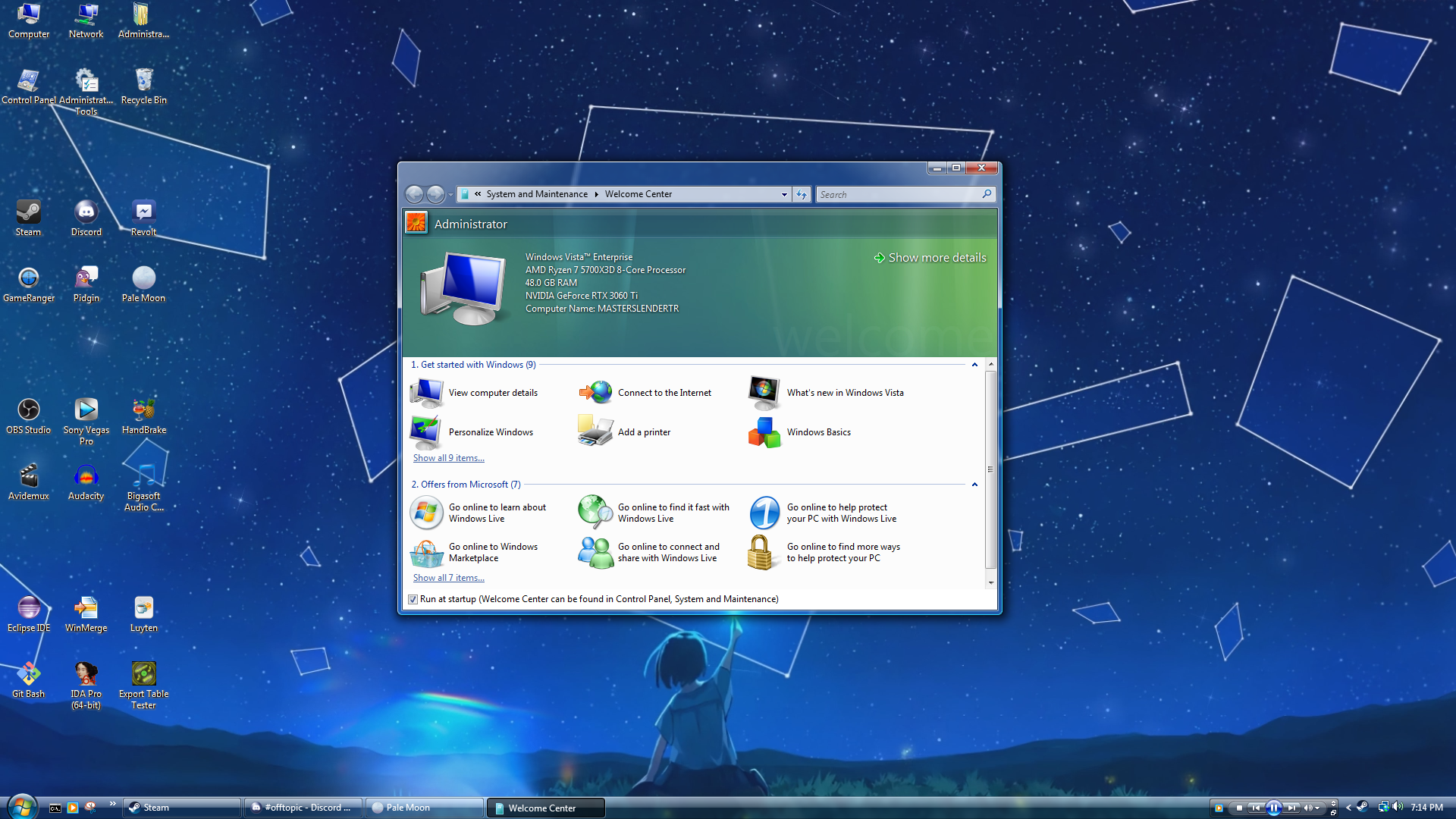Image resolution: width=1456 pixels, height=819 pixels.
Task: Open Command Prompt from quick launch
Action: pyautogui.click(x=55, y=808)
